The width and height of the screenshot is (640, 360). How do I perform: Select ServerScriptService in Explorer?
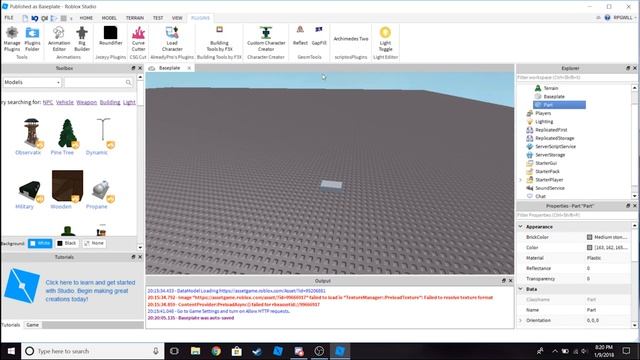point(556,147)
